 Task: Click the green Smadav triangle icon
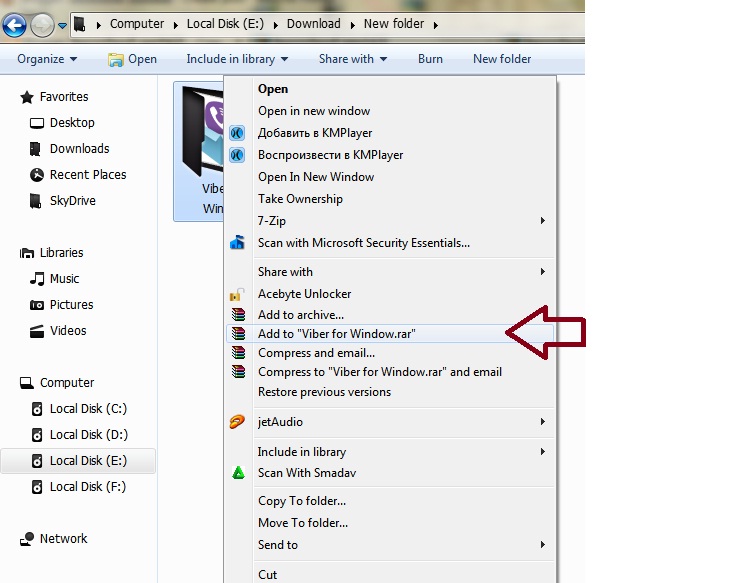click(238, 474)
